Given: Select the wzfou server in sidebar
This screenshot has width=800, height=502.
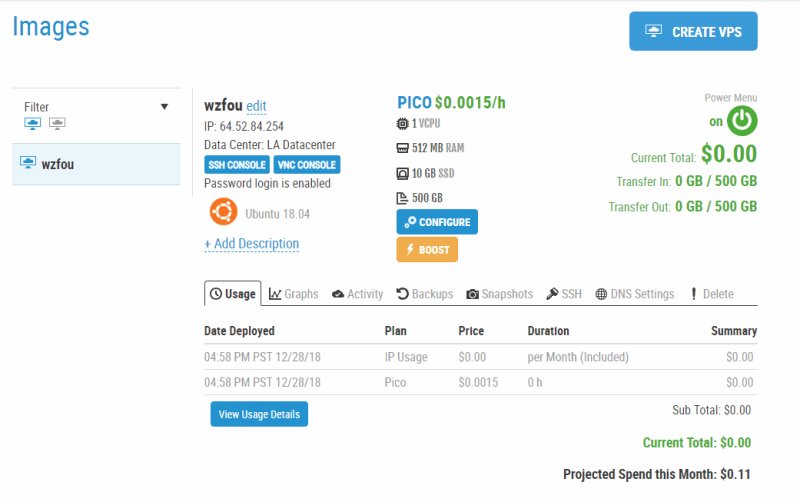Looking at the screenshot, I should [96, 164].
